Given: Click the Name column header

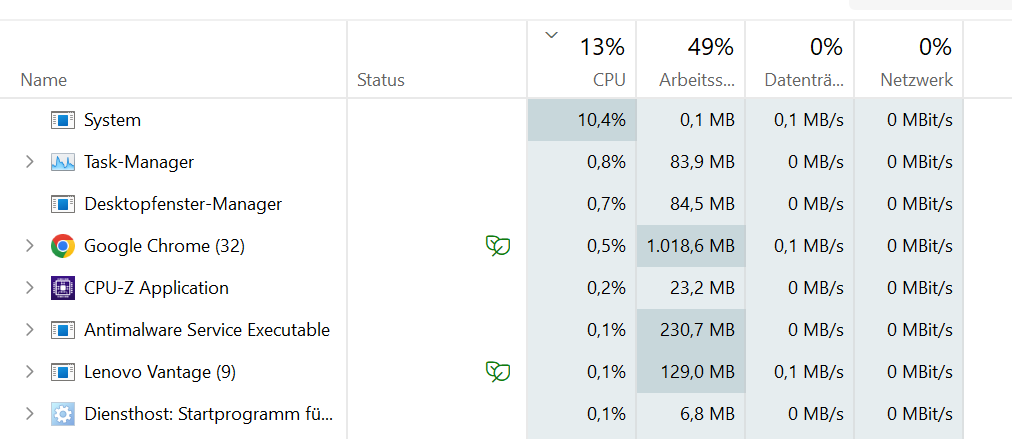Looking at the screenshot, I should coord(44,80).
